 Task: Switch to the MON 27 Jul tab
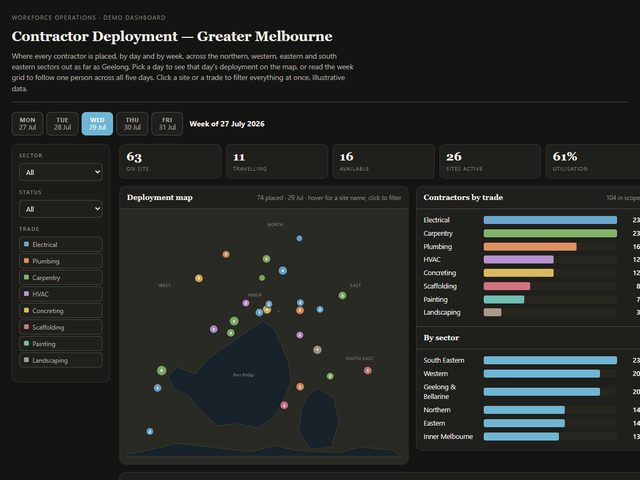click(x=27, y=124)
